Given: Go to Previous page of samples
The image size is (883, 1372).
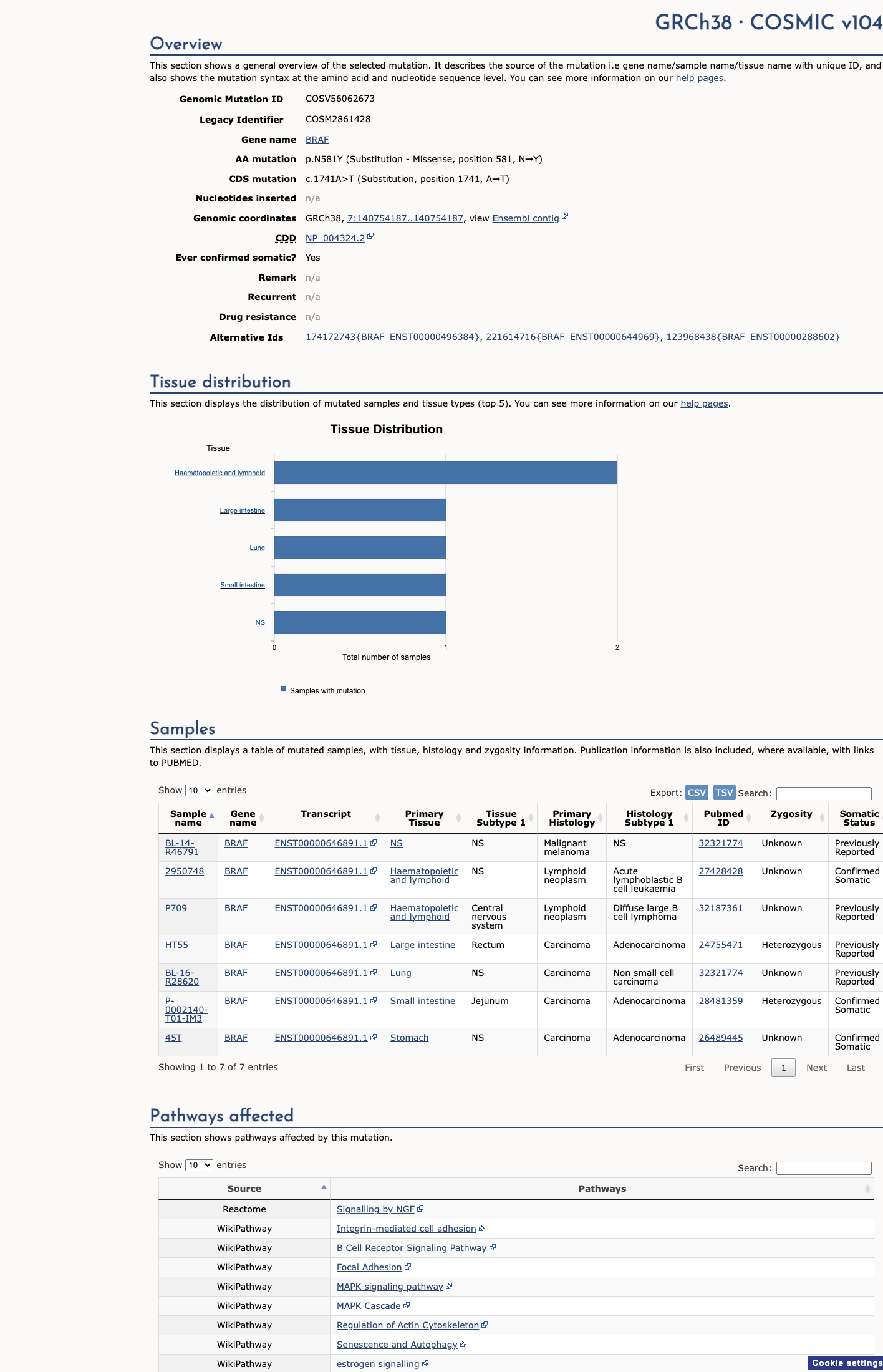Looking at the screenshot, I should click(742, 1068).
